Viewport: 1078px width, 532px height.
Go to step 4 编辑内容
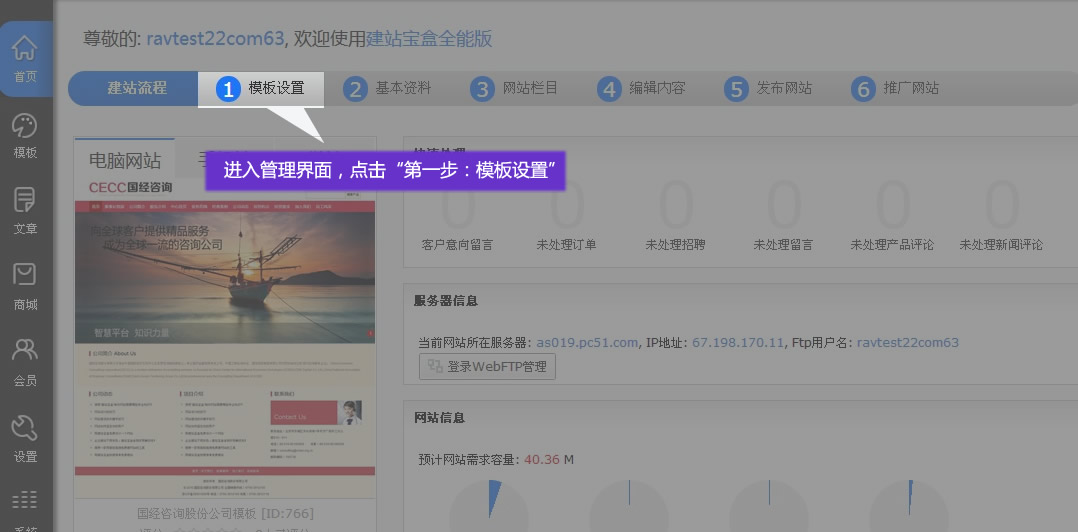click(642, 88)
